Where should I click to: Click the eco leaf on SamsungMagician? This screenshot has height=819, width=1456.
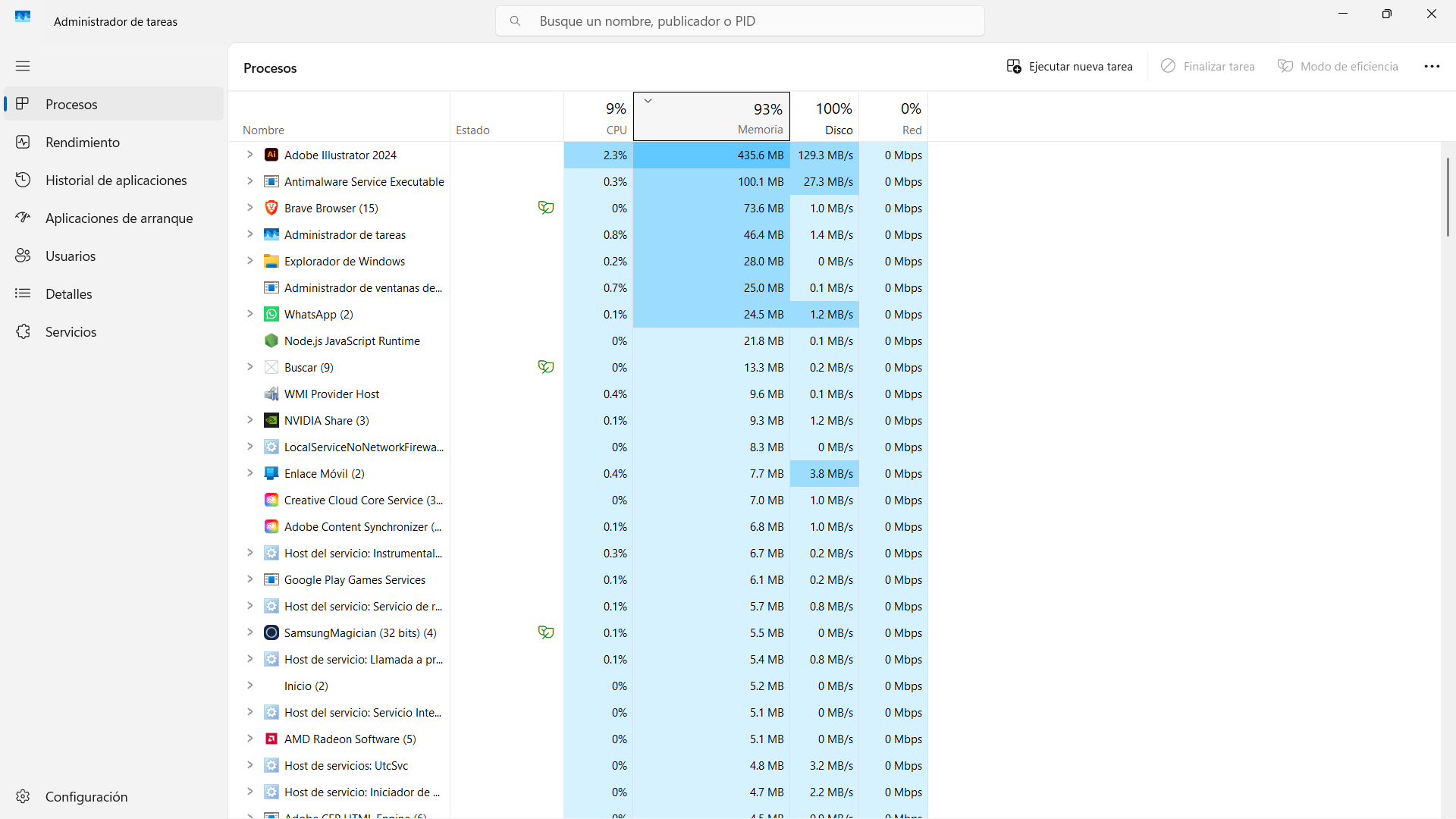tap(546, 632)
